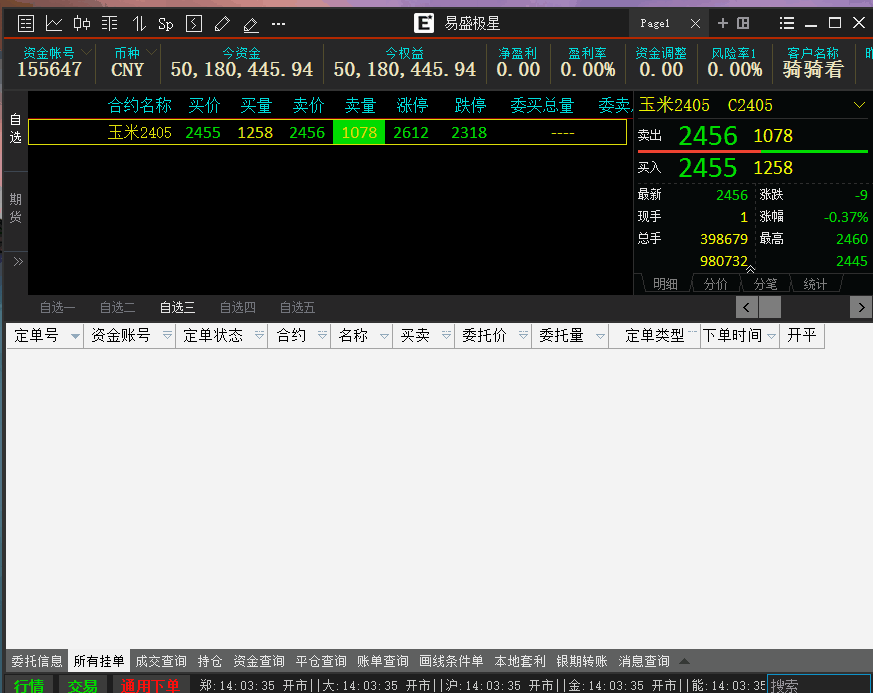Open the three-dots more tools menu

pyautogui.click(x=278, y=23)
